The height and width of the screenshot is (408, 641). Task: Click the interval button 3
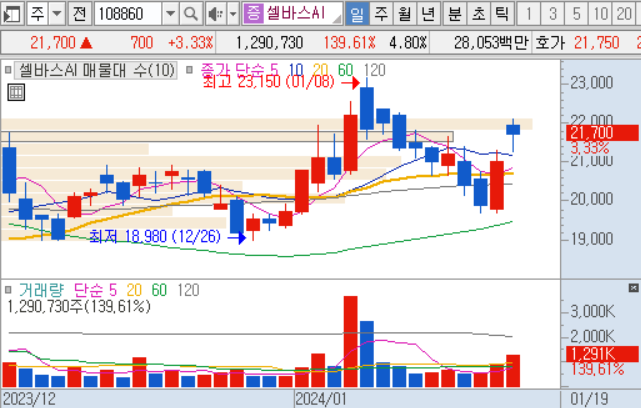553,14
